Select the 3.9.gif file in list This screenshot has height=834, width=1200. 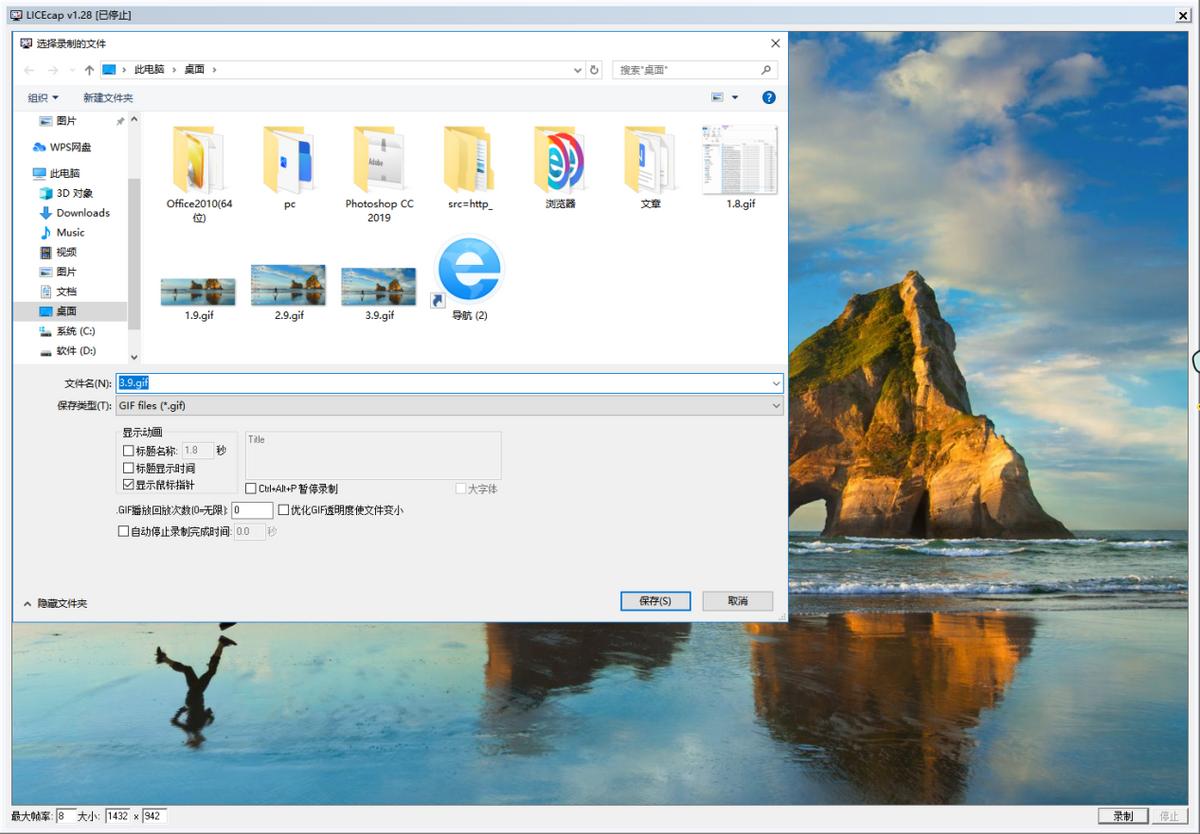[379, 294]
